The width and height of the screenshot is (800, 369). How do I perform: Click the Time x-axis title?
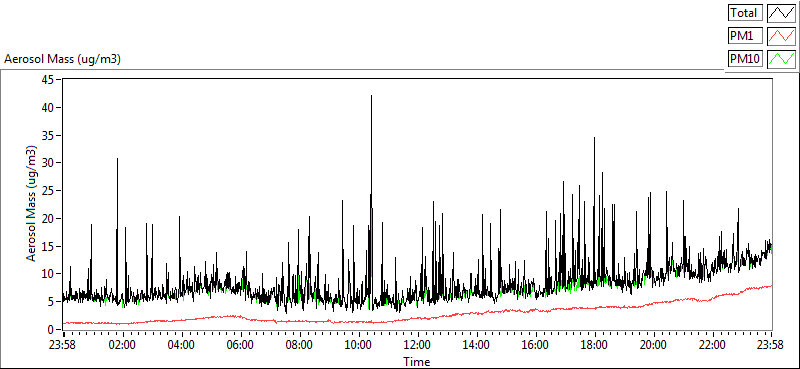coord(417,362)
